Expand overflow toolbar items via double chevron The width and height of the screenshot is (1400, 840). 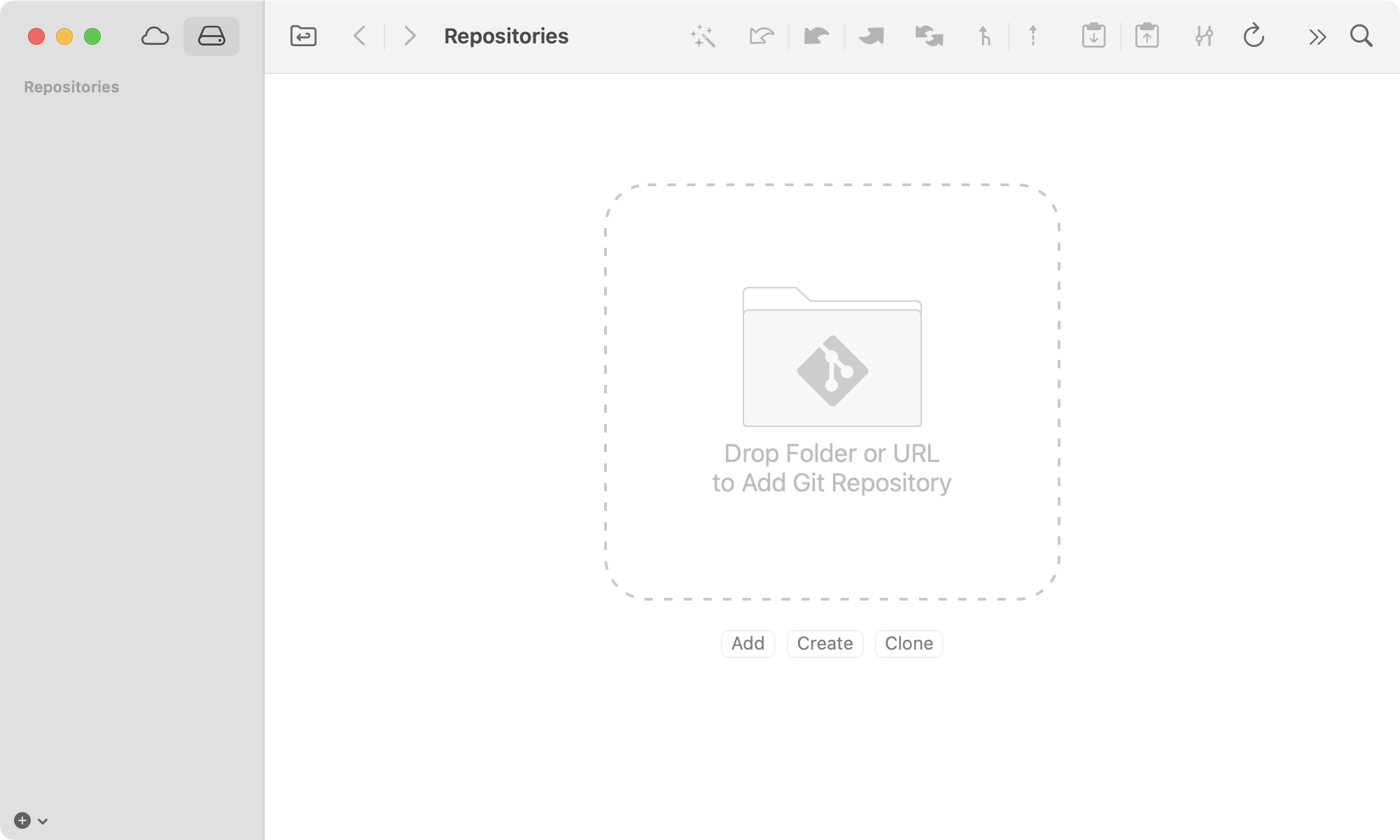point(1317,36)
